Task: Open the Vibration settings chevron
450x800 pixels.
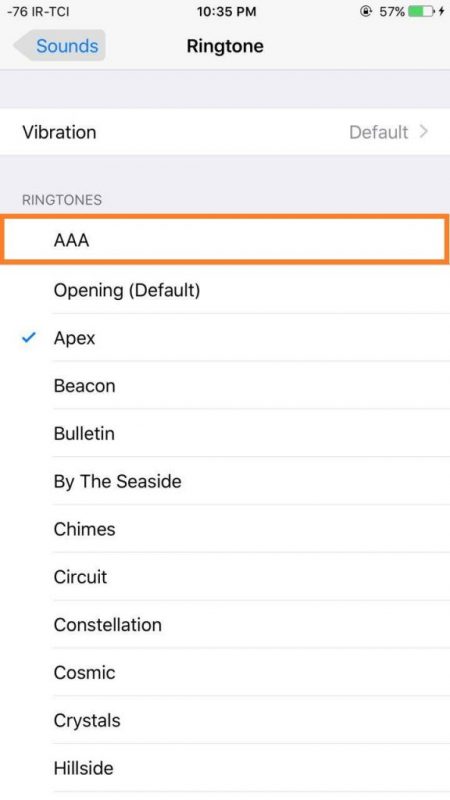Action: [x=423, y=132]
